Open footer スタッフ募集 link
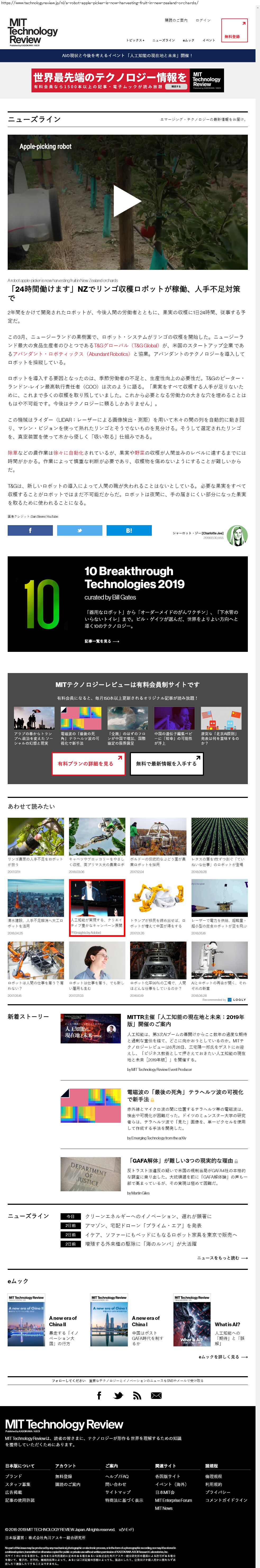This screenshot has height=1568, width=260. tap(18, 1484)
